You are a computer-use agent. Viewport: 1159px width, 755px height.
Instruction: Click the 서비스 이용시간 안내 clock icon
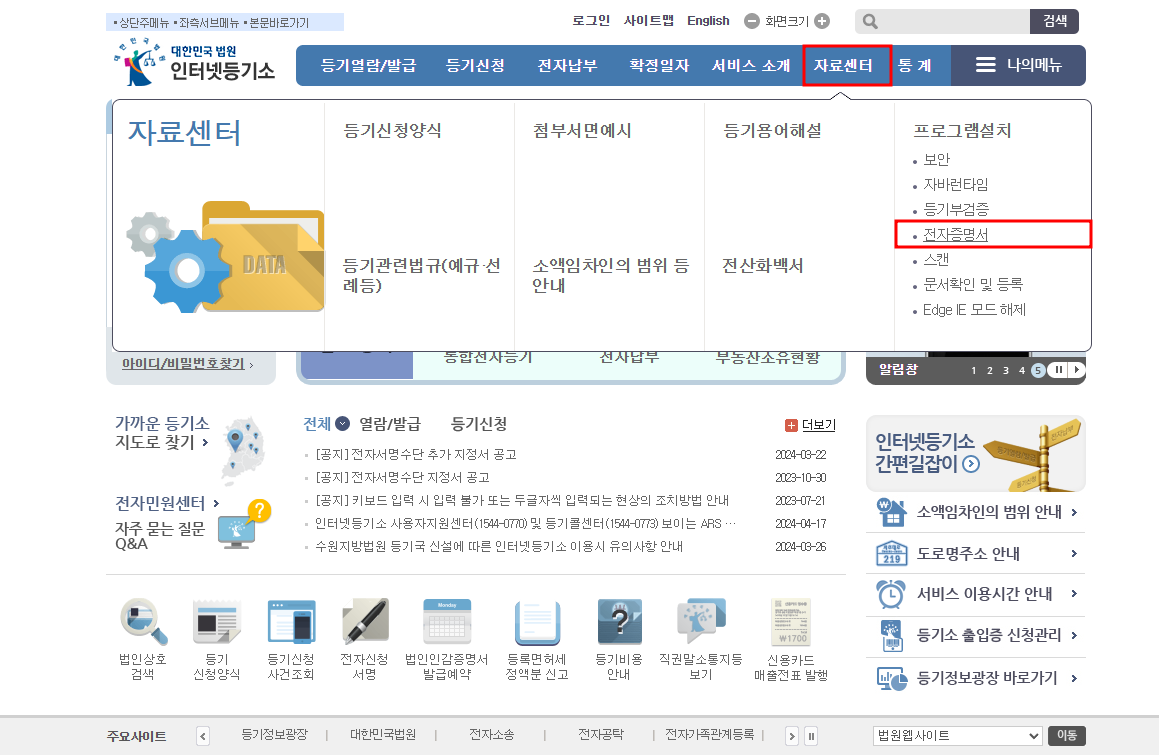coord(891,594)
